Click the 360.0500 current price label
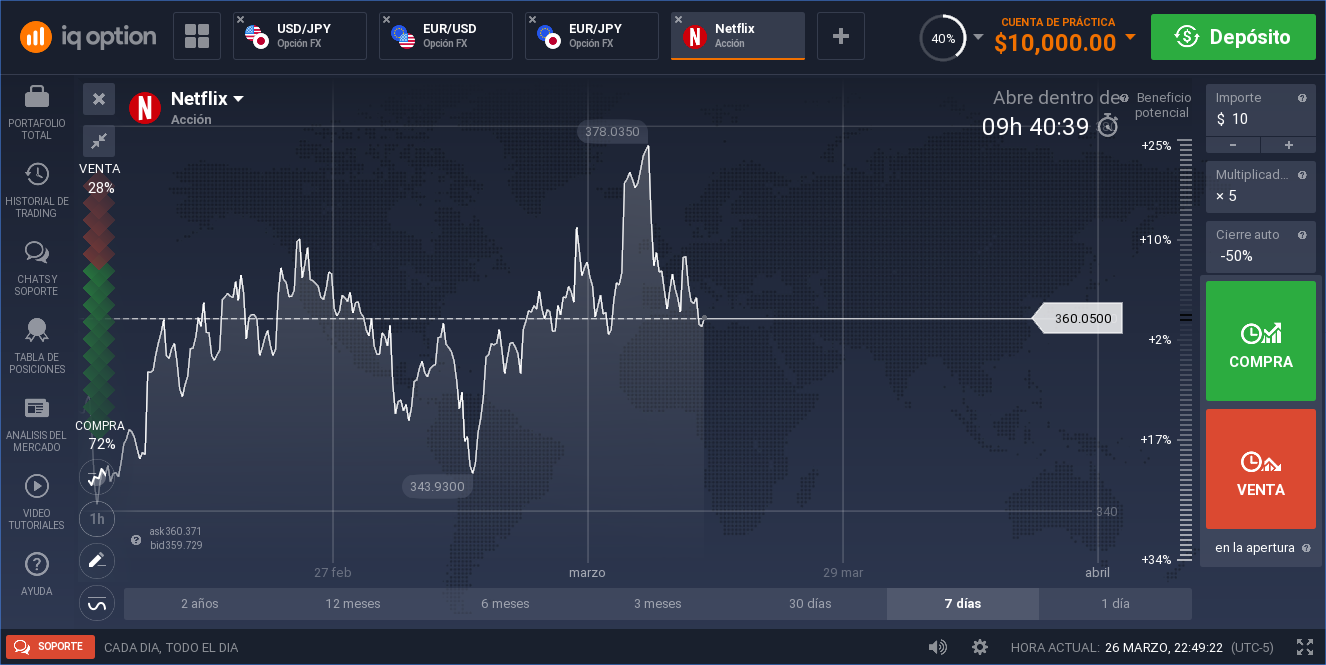This screenshot has width=1326, height=665. click(1077, 319)
